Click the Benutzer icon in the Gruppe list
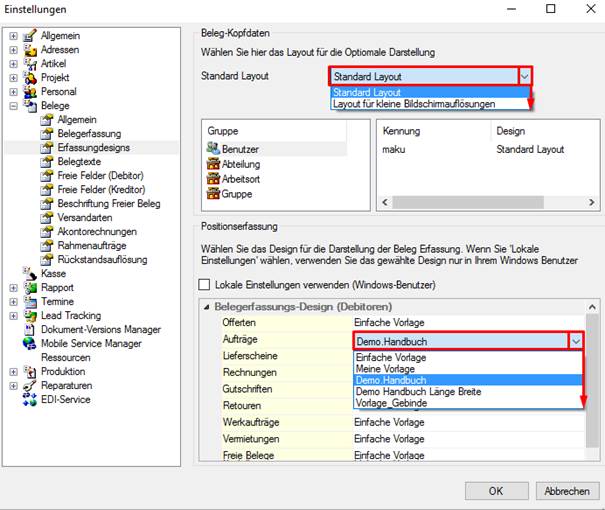Viewport: 605px width, 510px height. (x=213, y=148)
